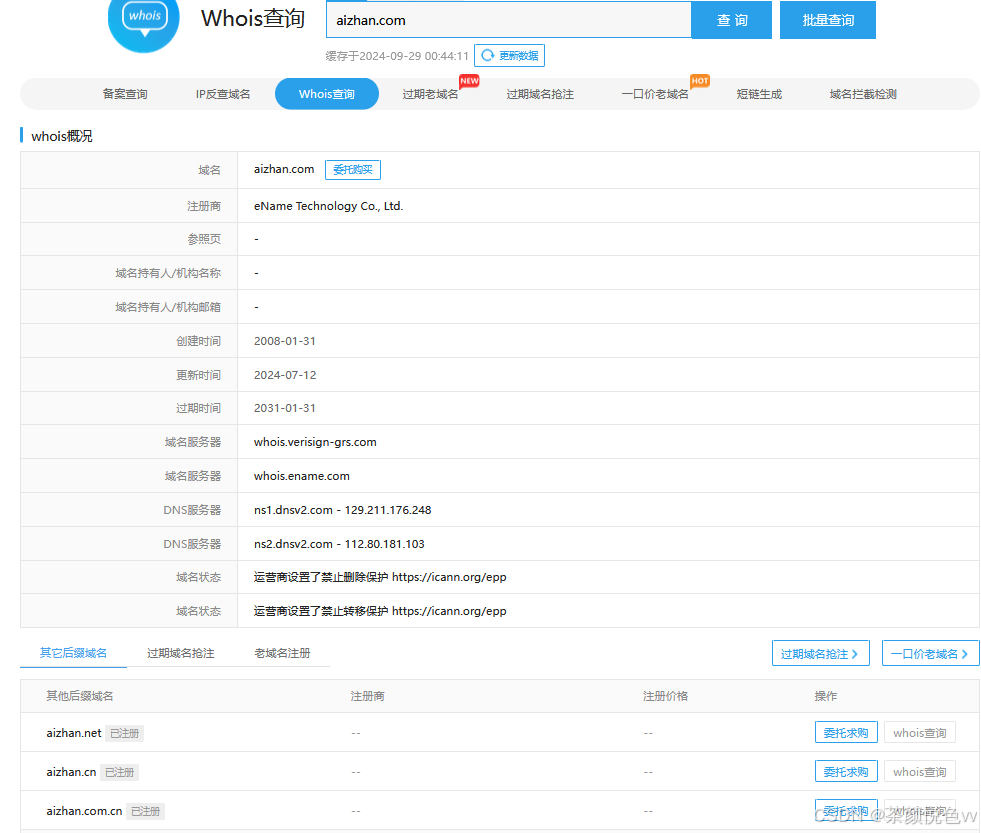981x833 pixels.
Task: Click creation date 2008-01-31
Action: coord(285,341)
